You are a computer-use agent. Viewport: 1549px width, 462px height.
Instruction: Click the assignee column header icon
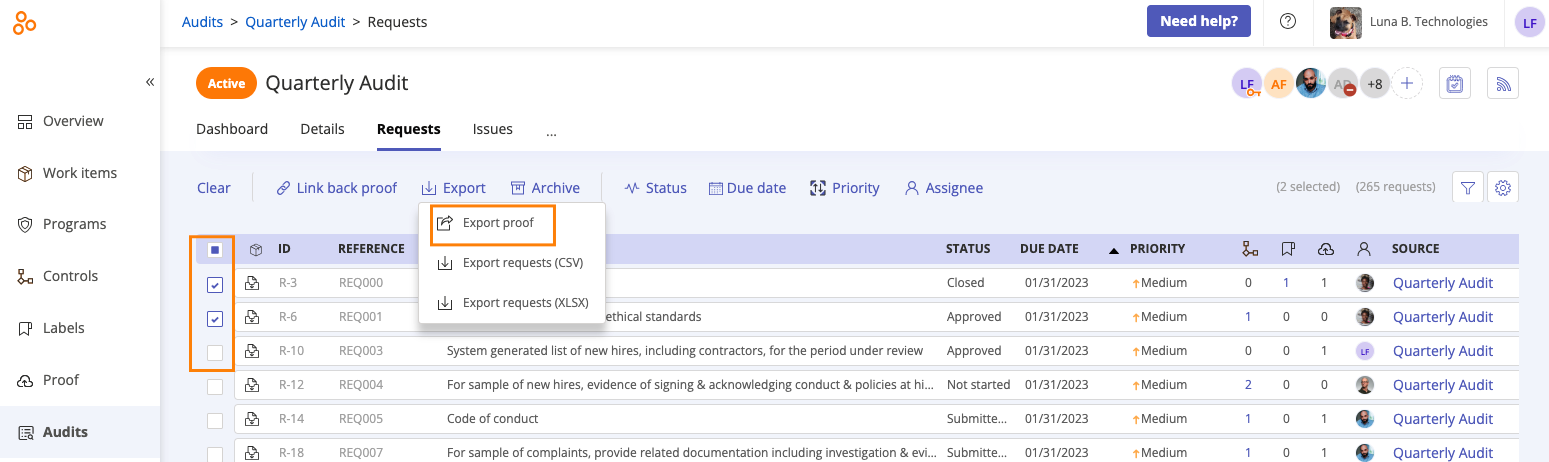(x=1363, y=249)
